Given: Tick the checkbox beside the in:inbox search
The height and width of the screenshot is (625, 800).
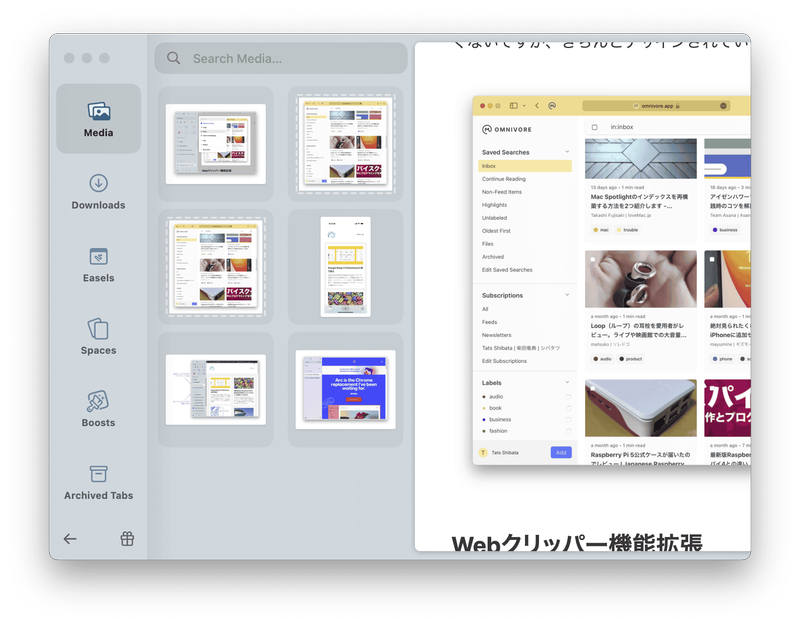Looking at the screenshot, I should (x=594, y=127).
